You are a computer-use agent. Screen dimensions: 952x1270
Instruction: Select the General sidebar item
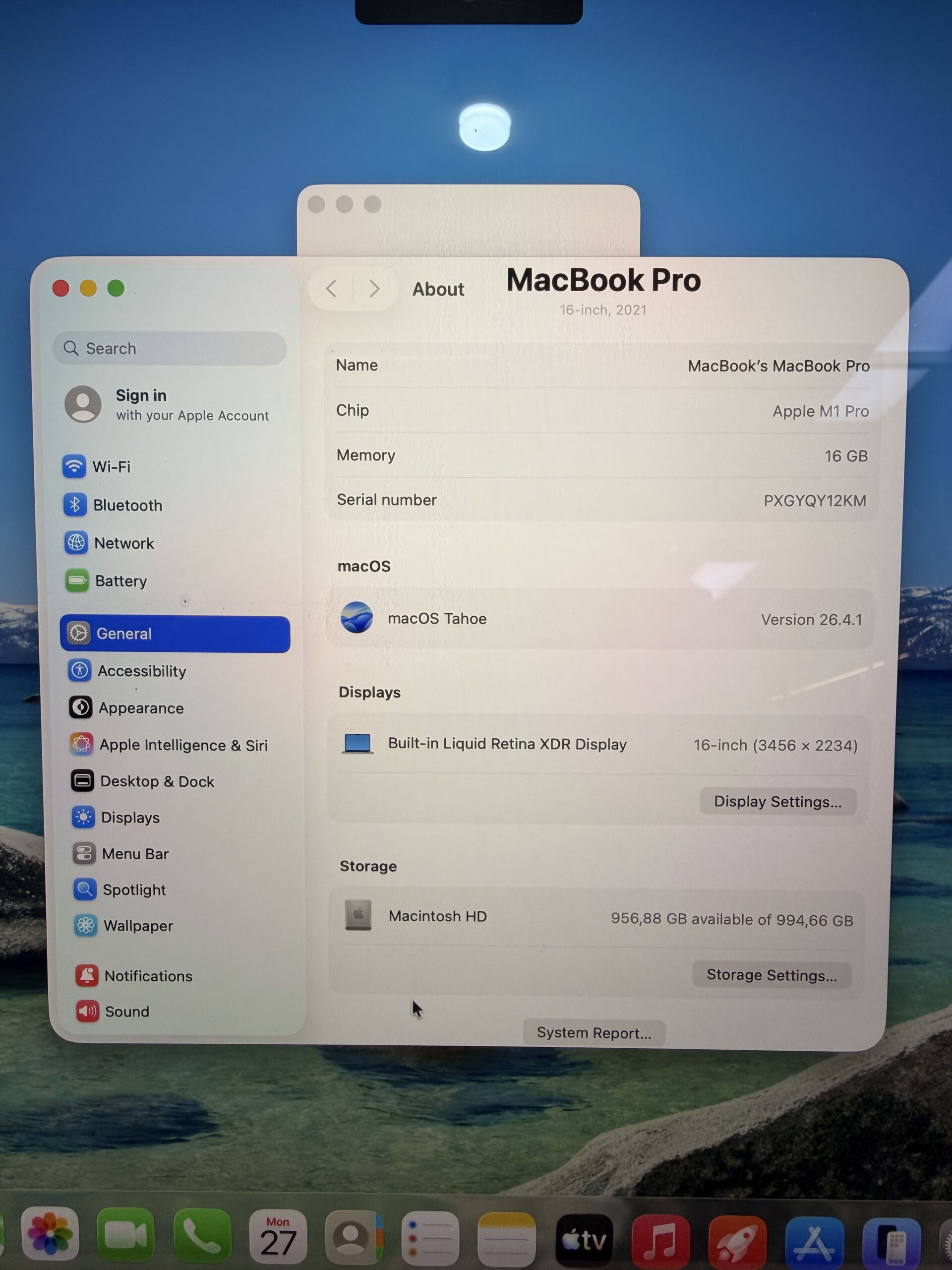tap(175, 634)
